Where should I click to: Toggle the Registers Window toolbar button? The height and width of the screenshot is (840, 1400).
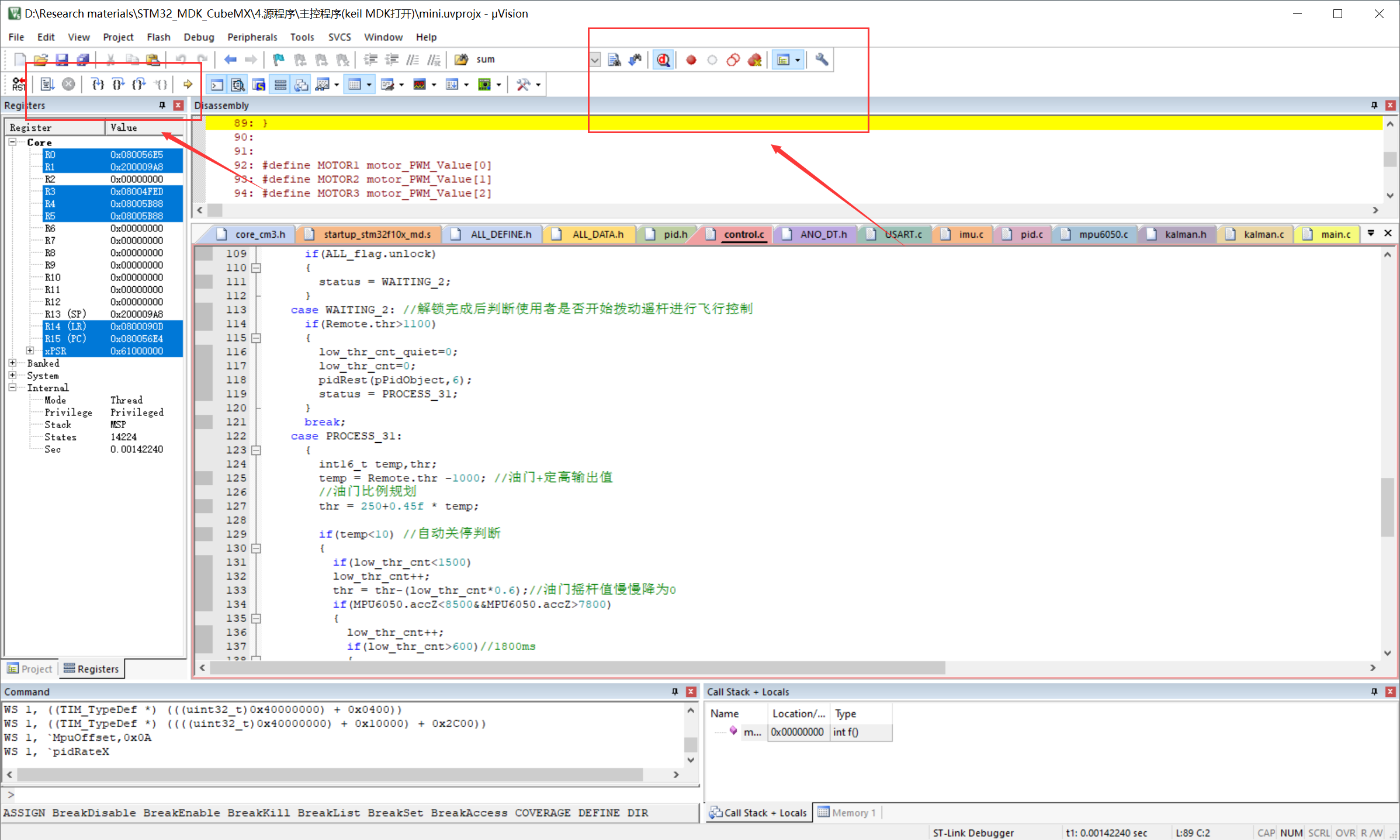point(280,85)
